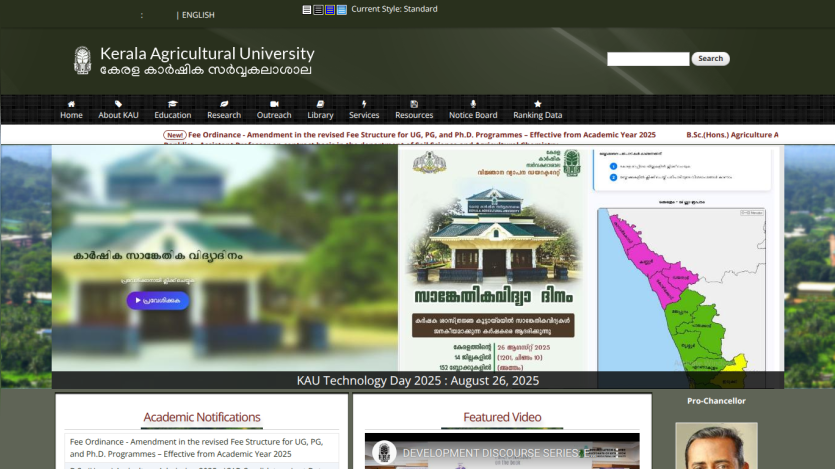Select the white page style icon
The width and height of the screenshot is (835, 469).
point(307,10)
